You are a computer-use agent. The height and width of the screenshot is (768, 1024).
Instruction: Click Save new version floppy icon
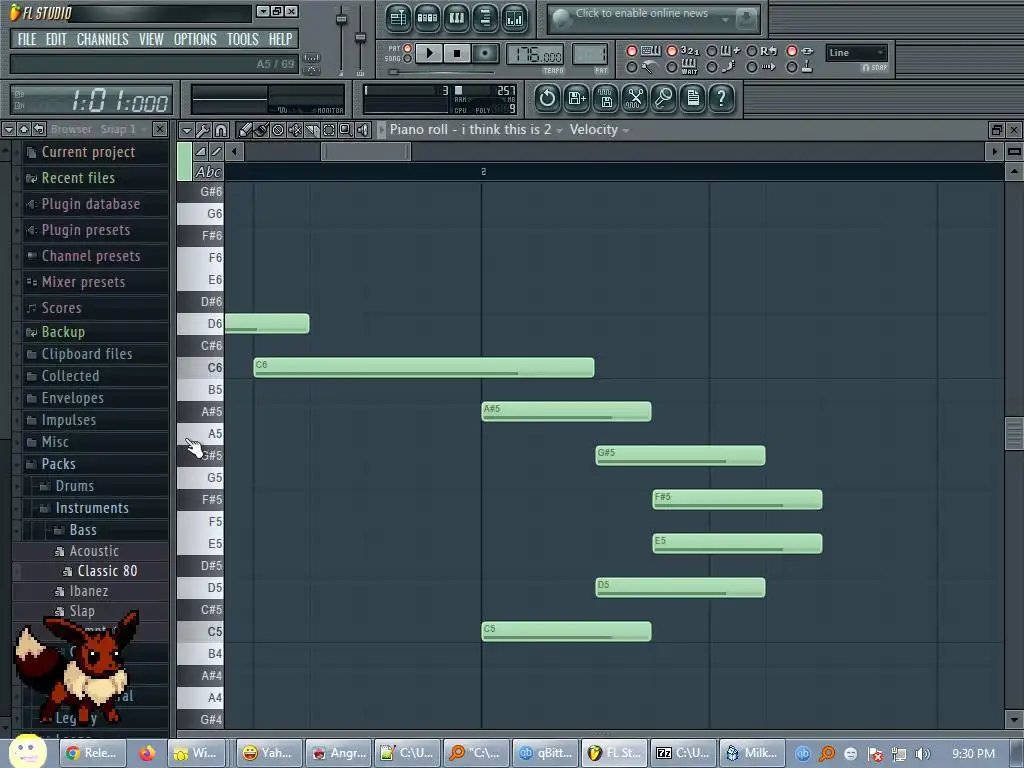pos(577,99)
